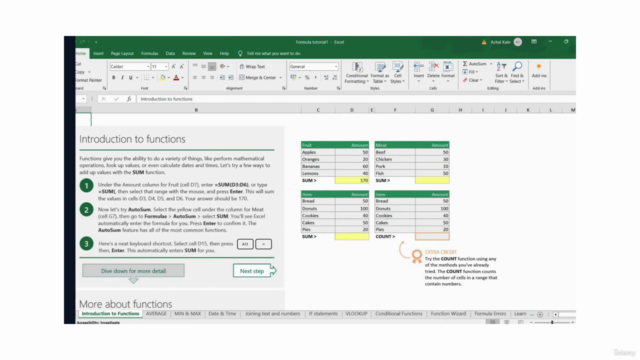The height and width of the screenshot is (360, 640).
Task: Click the Increase Indent icon
Action: coord(231,78)
